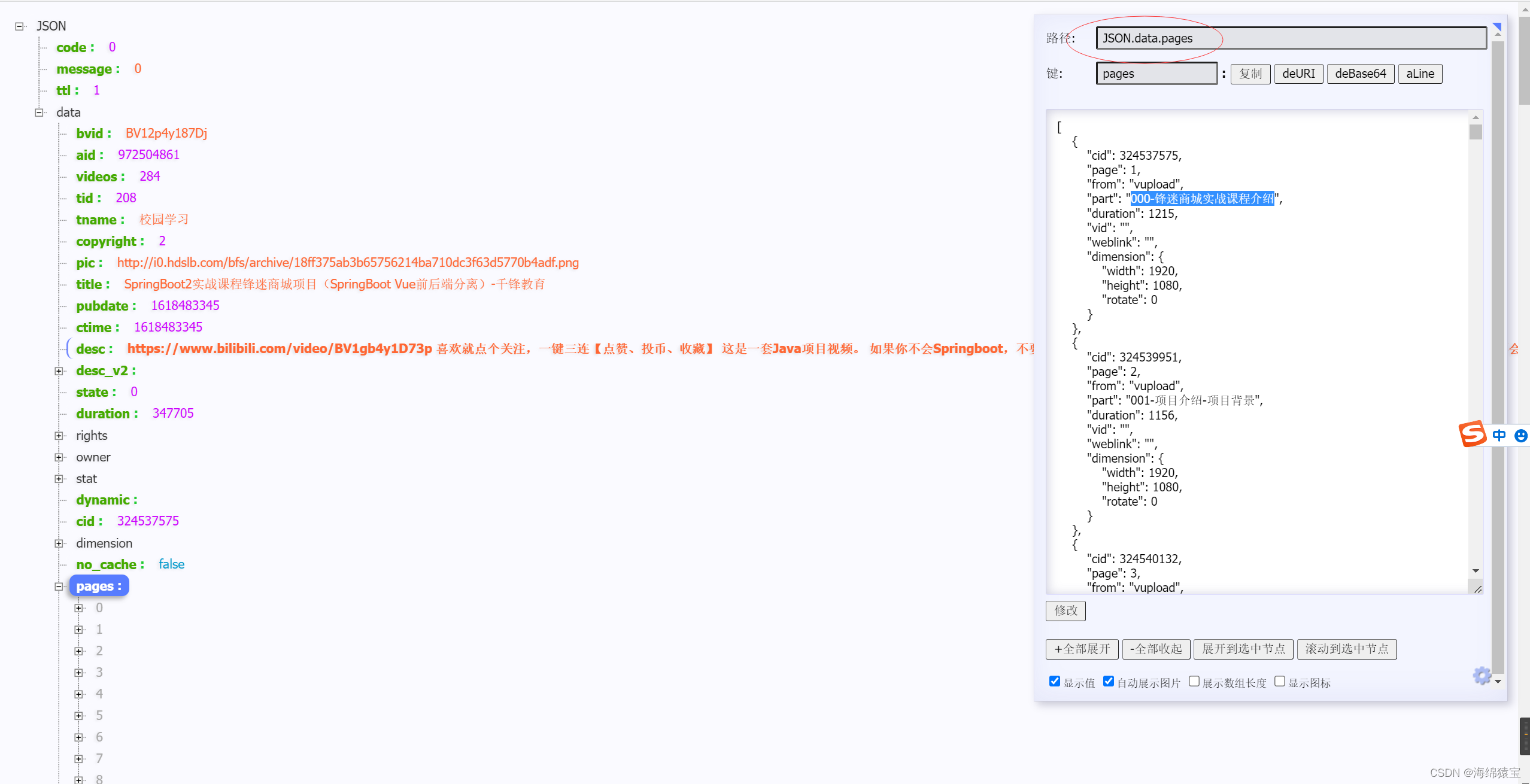Image resolution: width=1530 pixels, height=784 pixels.
Task: Click the textarea scroll up arrow
Action: pyautogui.click(x=1476, y=118)
